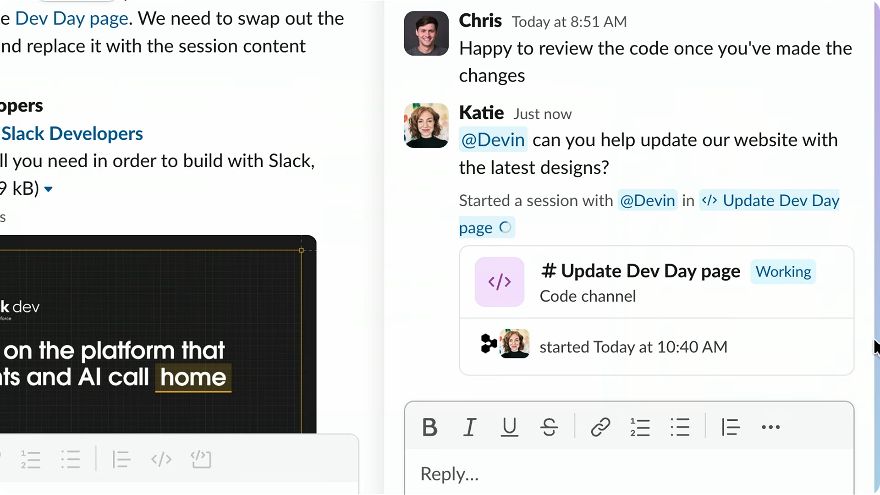Toggle bold formatting in reply composer
Image resolution: width=880 pixels, height=495 pixels.
(x=429, y=428)
